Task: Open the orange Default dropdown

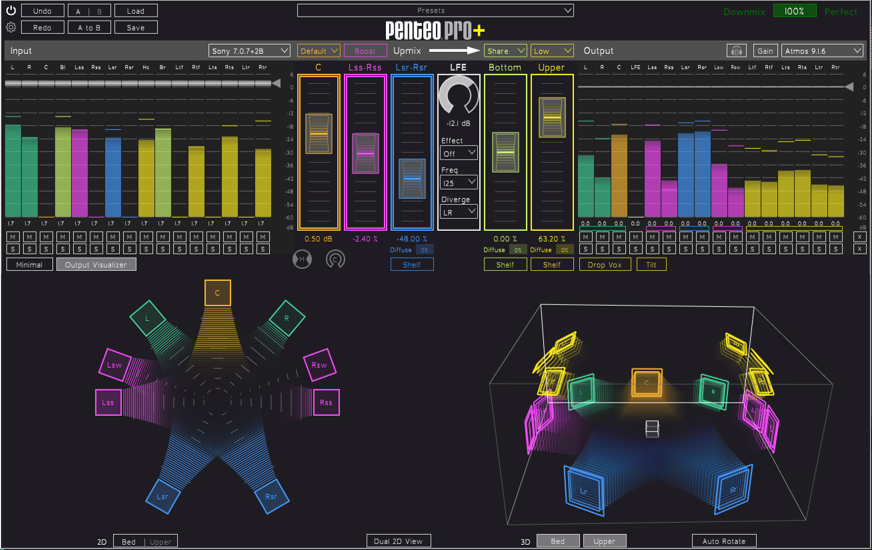Action: click(319, 51)
